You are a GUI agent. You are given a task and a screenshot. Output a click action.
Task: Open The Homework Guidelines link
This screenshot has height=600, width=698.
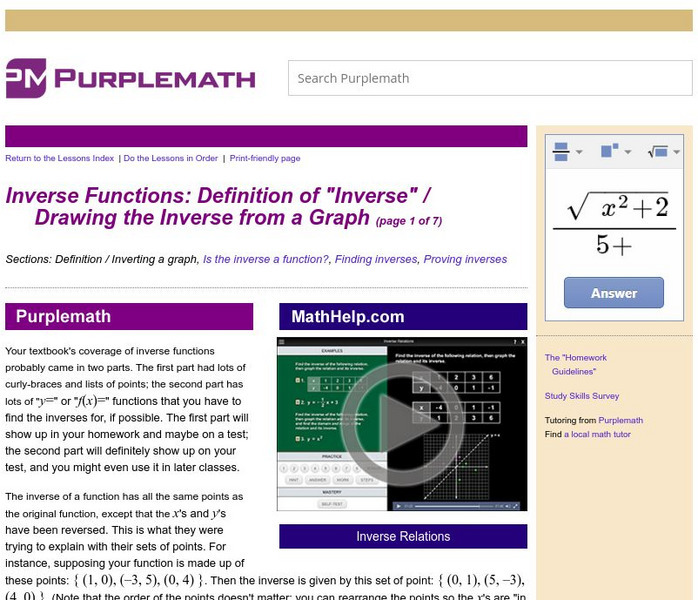[x=576, y=365]
